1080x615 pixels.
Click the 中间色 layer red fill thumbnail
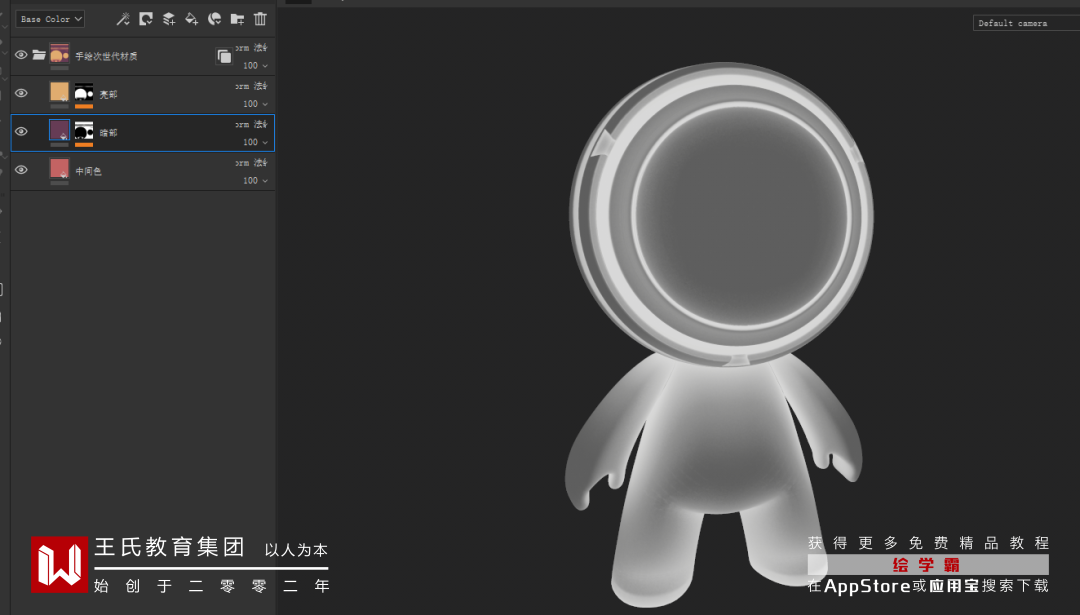59,169
